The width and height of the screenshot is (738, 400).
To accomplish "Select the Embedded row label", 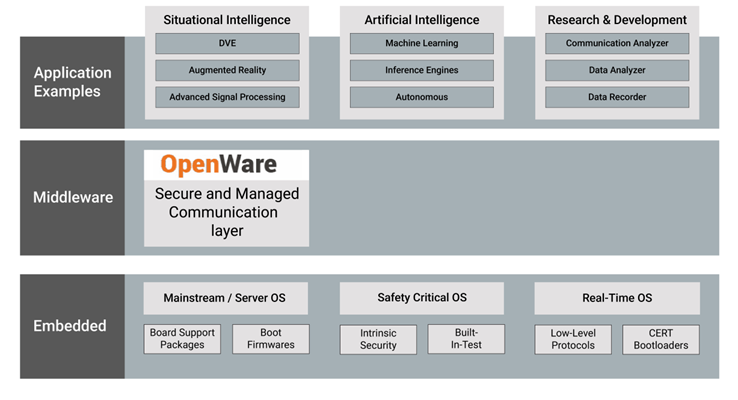I will 71,326.
